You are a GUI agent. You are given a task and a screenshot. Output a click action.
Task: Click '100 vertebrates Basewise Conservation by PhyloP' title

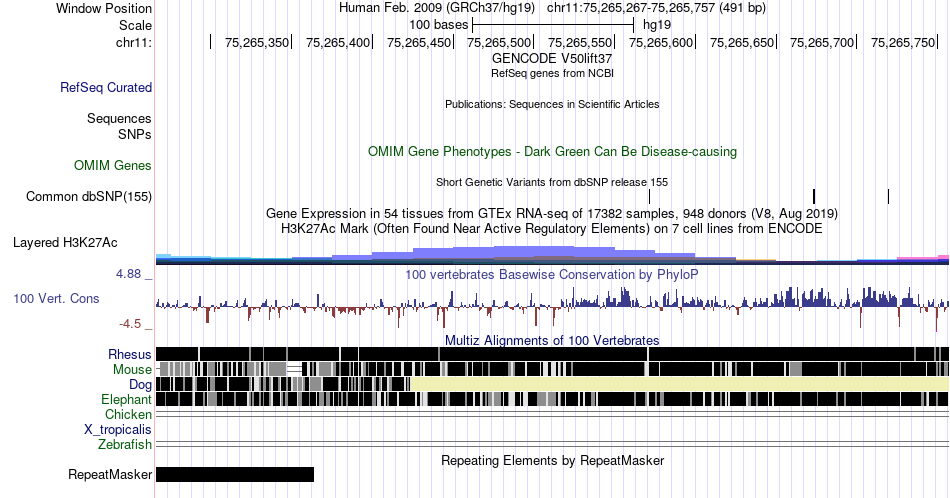552,274
